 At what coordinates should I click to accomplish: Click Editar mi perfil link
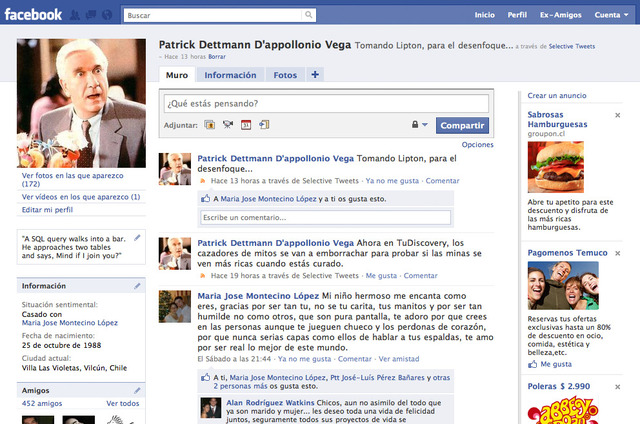[x=47, y=210]
